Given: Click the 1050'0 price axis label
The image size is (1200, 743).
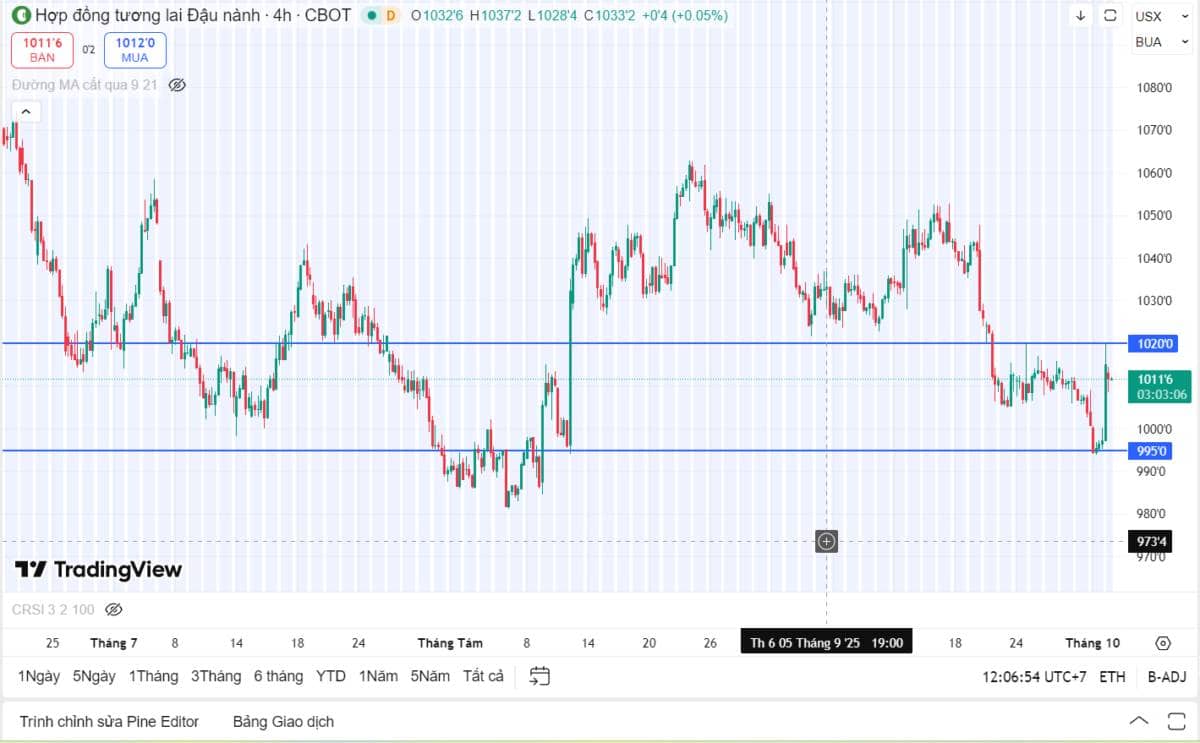Looking at the screenshot, I should pos(1154,216).
